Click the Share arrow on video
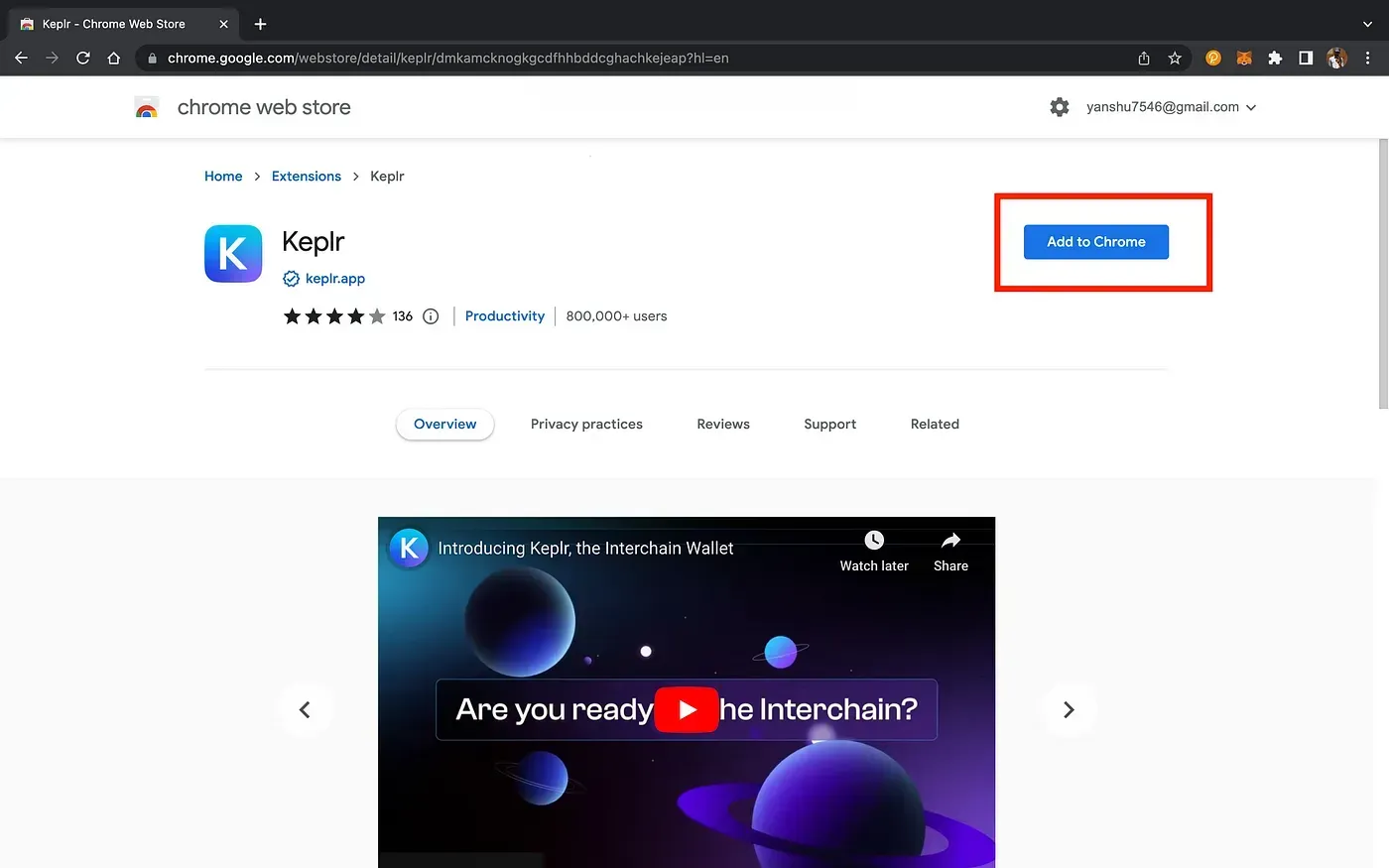 click(950, 541)
